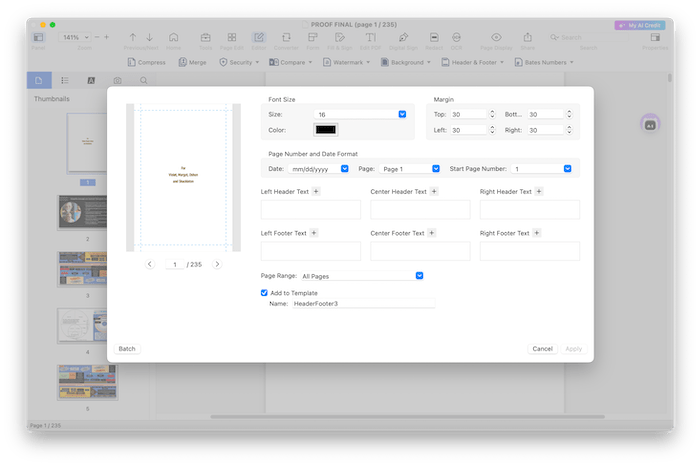Click the Top margin stepper arrows
The height and width of the screenshot is (466, 700).
click(x=488, y=115)
